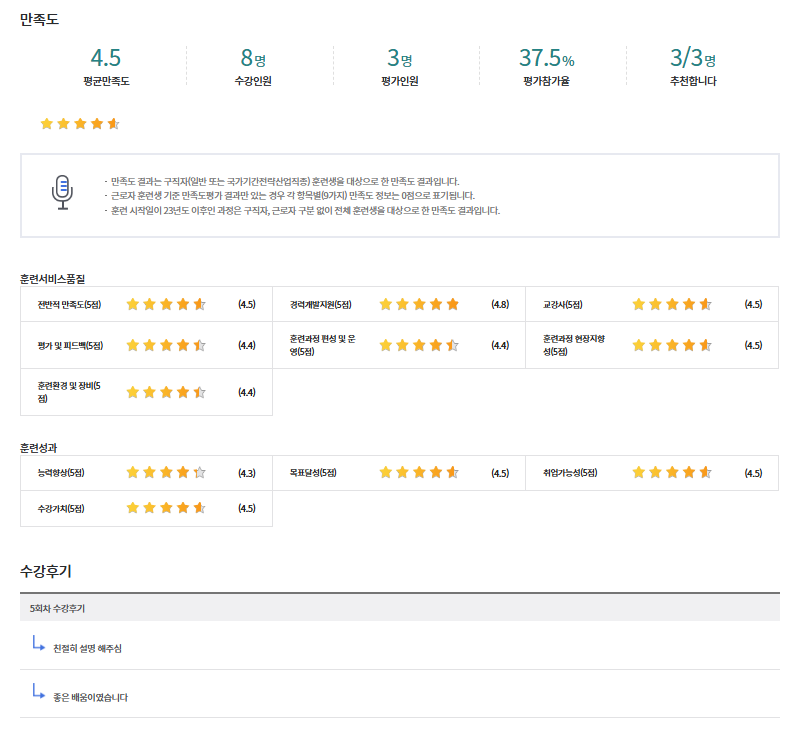Click the stars for 훈련환경 및 장비
This screenshot has height=733, width=806.
[x=166, y=392]
